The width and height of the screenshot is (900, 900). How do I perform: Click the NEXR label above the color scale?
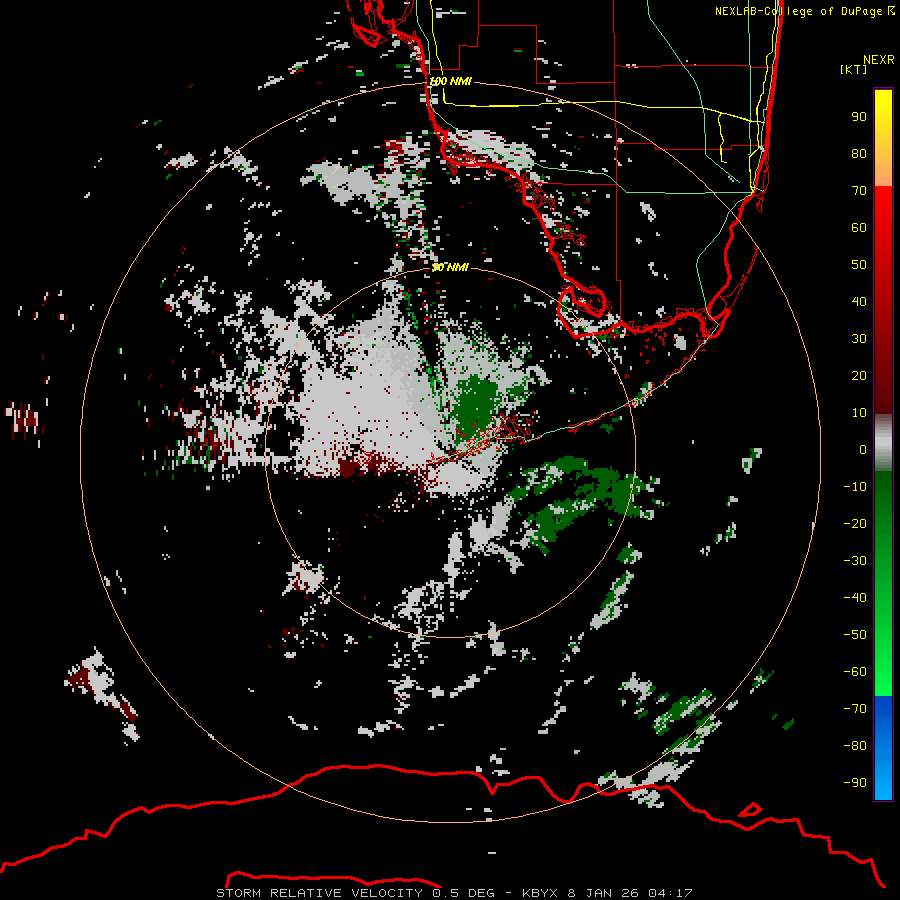879,59
